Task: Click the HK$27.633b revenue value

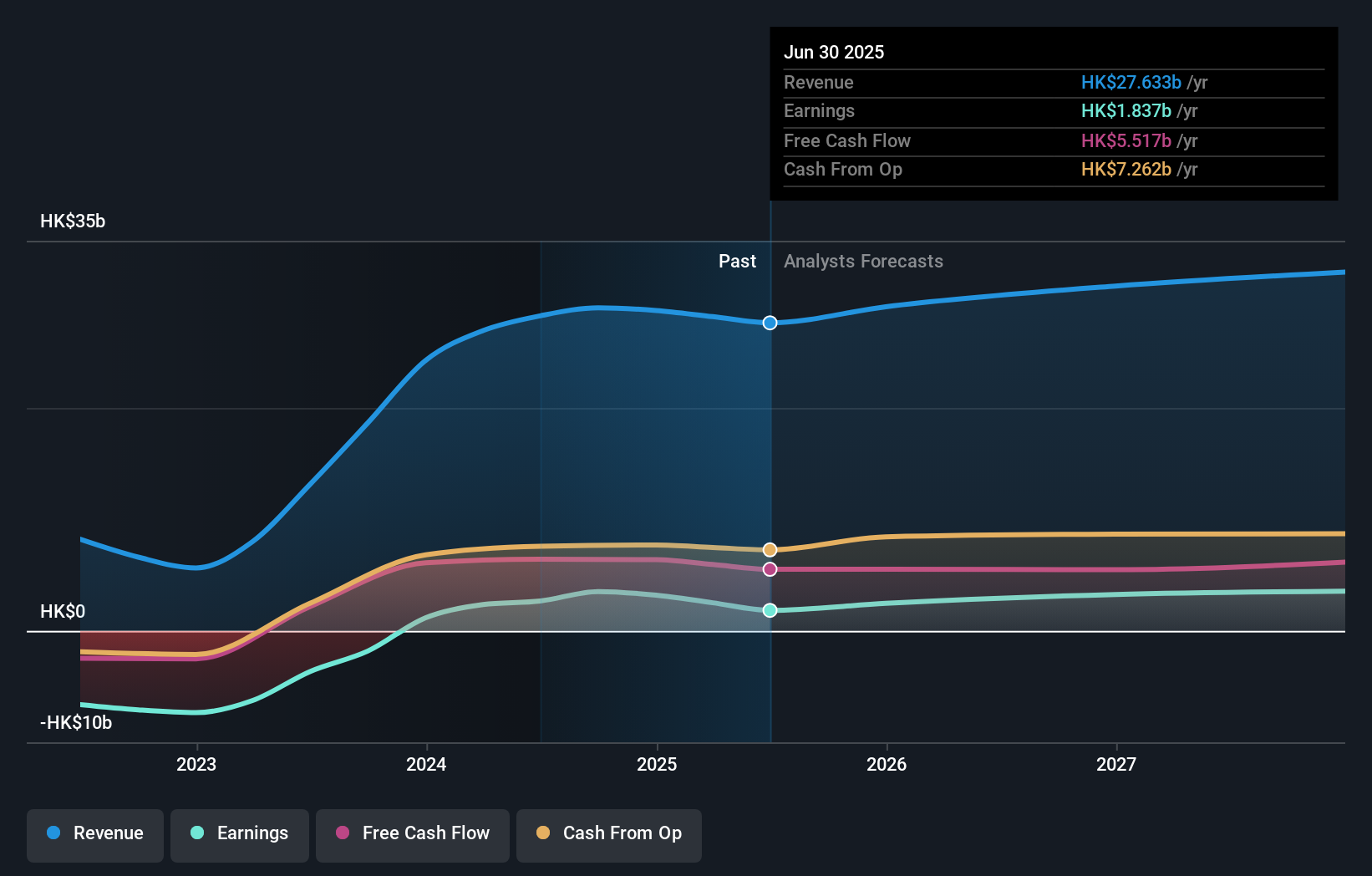Action: (1131, 83)
